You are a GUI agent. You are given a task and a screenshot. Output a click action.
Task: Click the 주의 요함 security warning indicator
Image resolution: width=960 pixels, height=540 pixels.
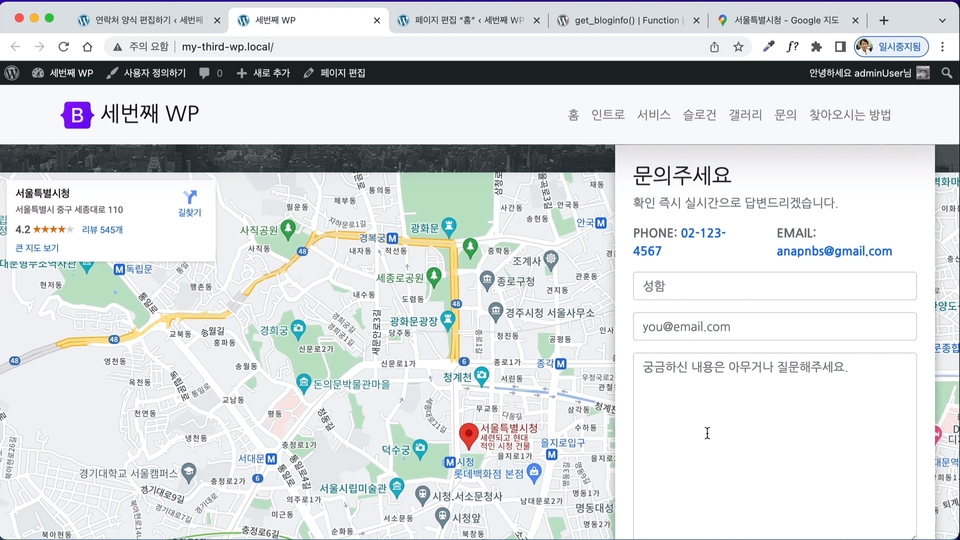[x=140, y=47]
